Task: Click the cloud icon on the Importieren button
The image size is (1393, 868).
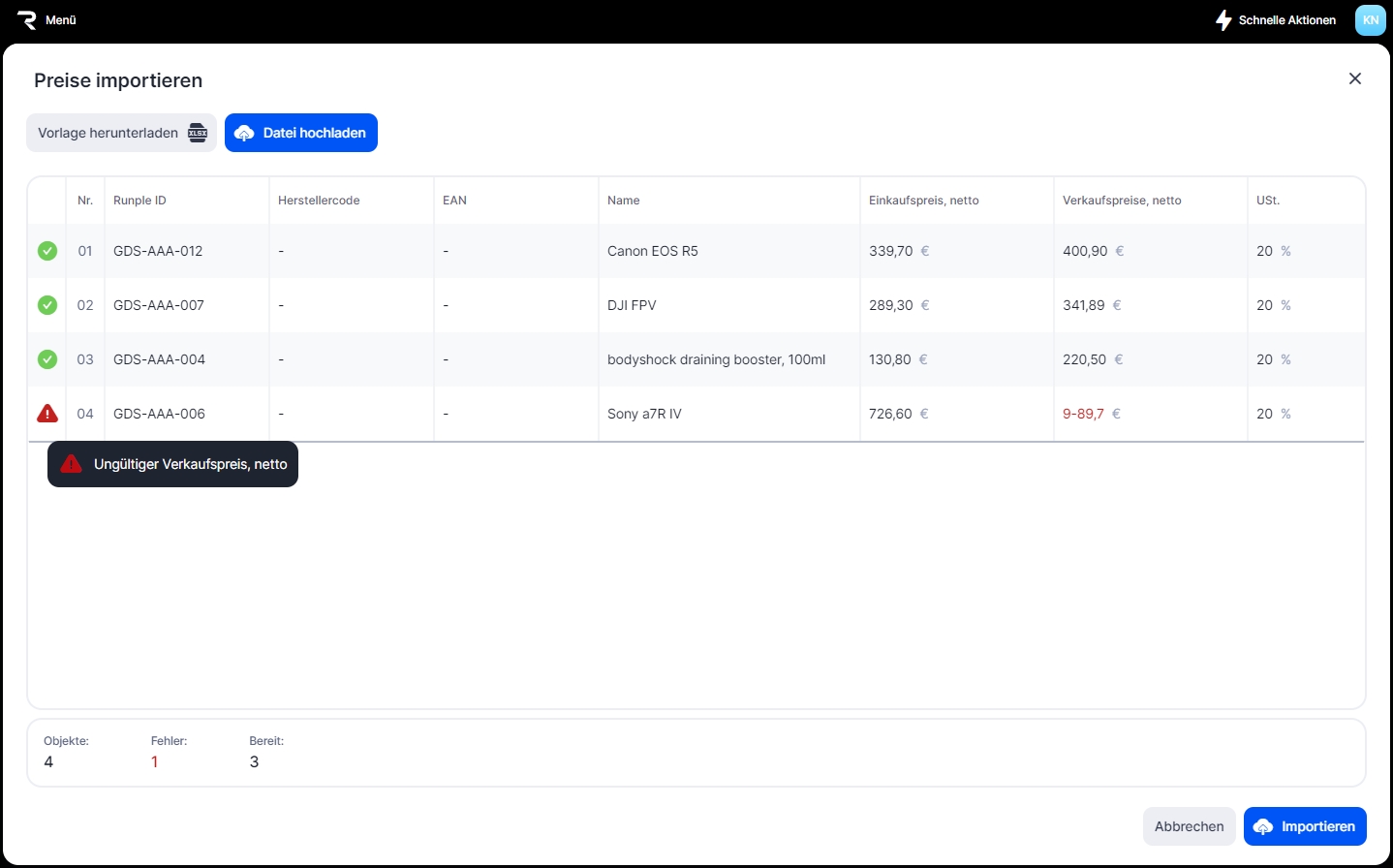Action: click(1263, 827)
